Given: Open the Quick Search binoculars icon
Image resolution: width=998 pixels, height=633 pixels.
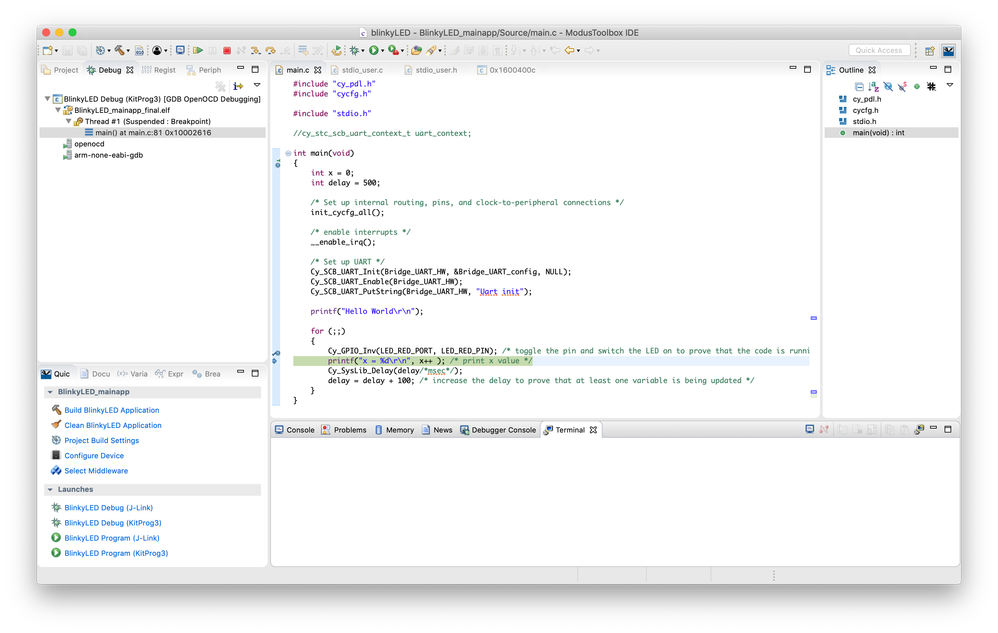Looking at the screenshot, I should (x=141, y=50).
